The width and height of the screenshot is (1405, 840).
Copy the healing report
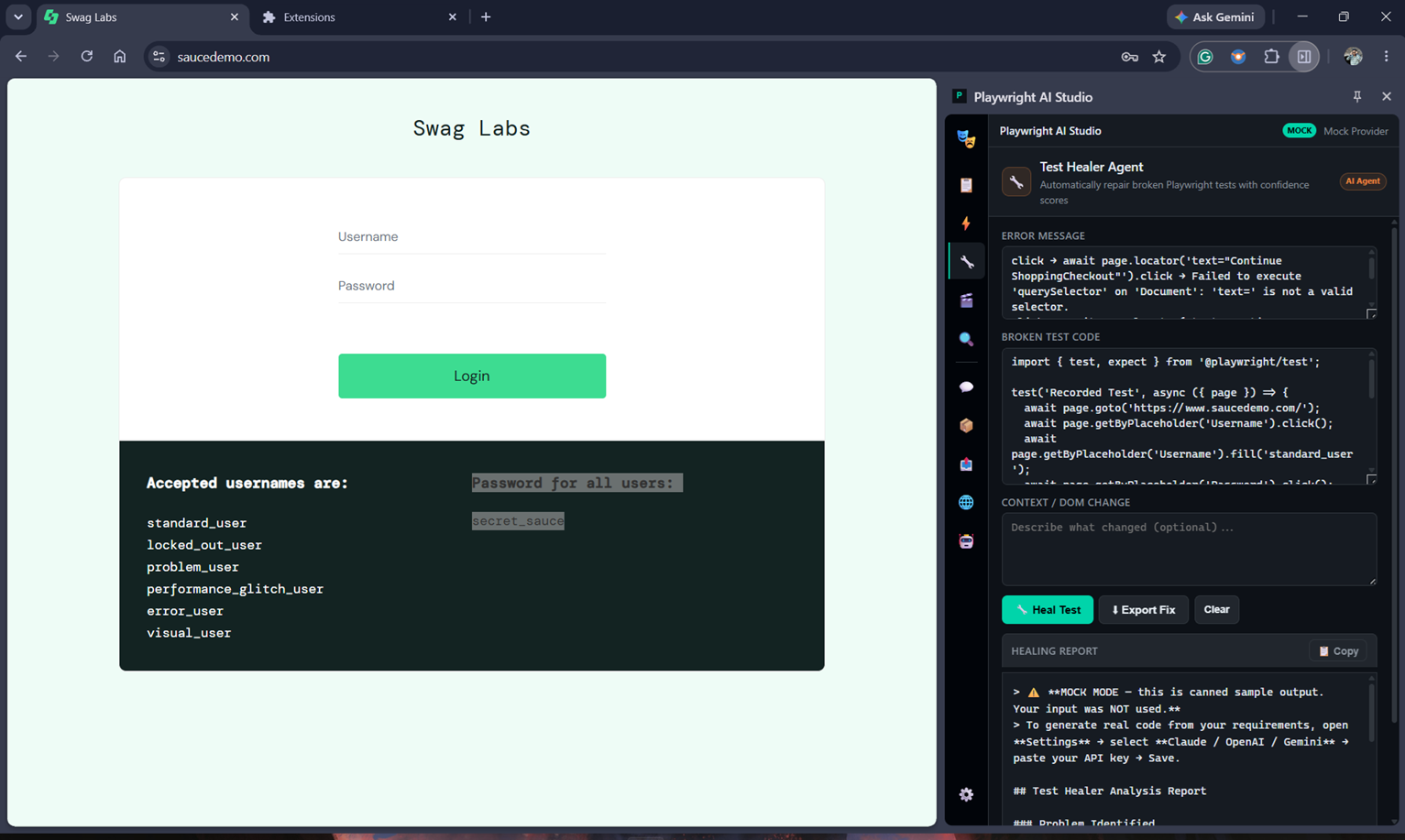coord(1338,651)
